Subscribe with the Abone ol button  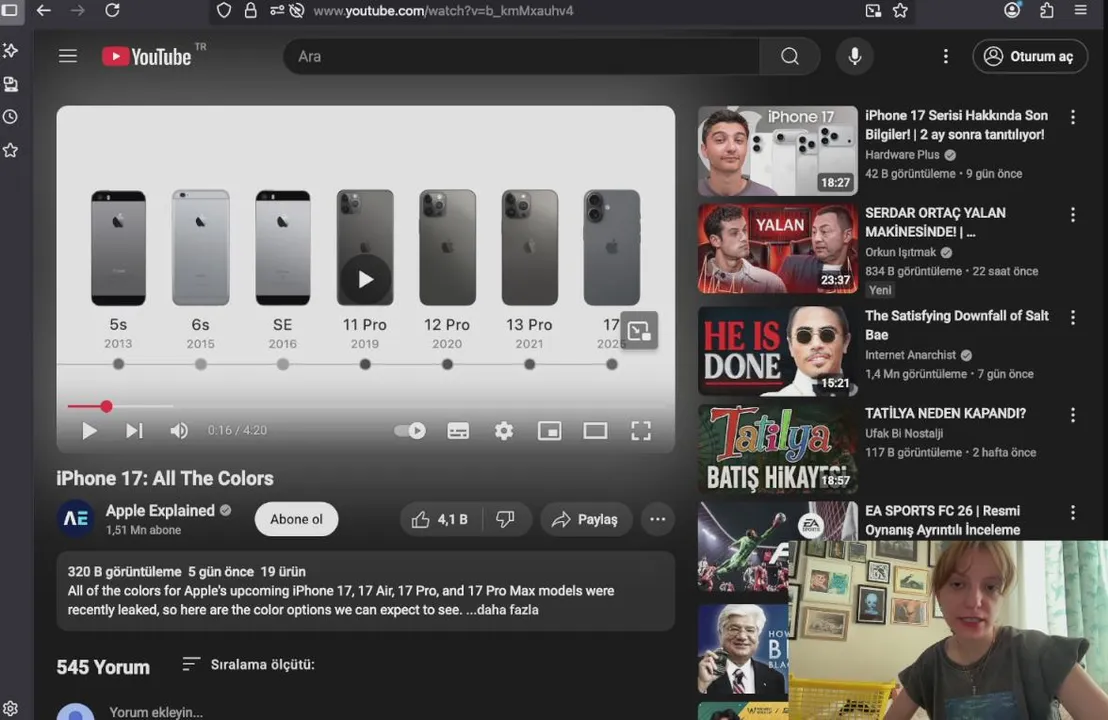click(x=296, y=519)
